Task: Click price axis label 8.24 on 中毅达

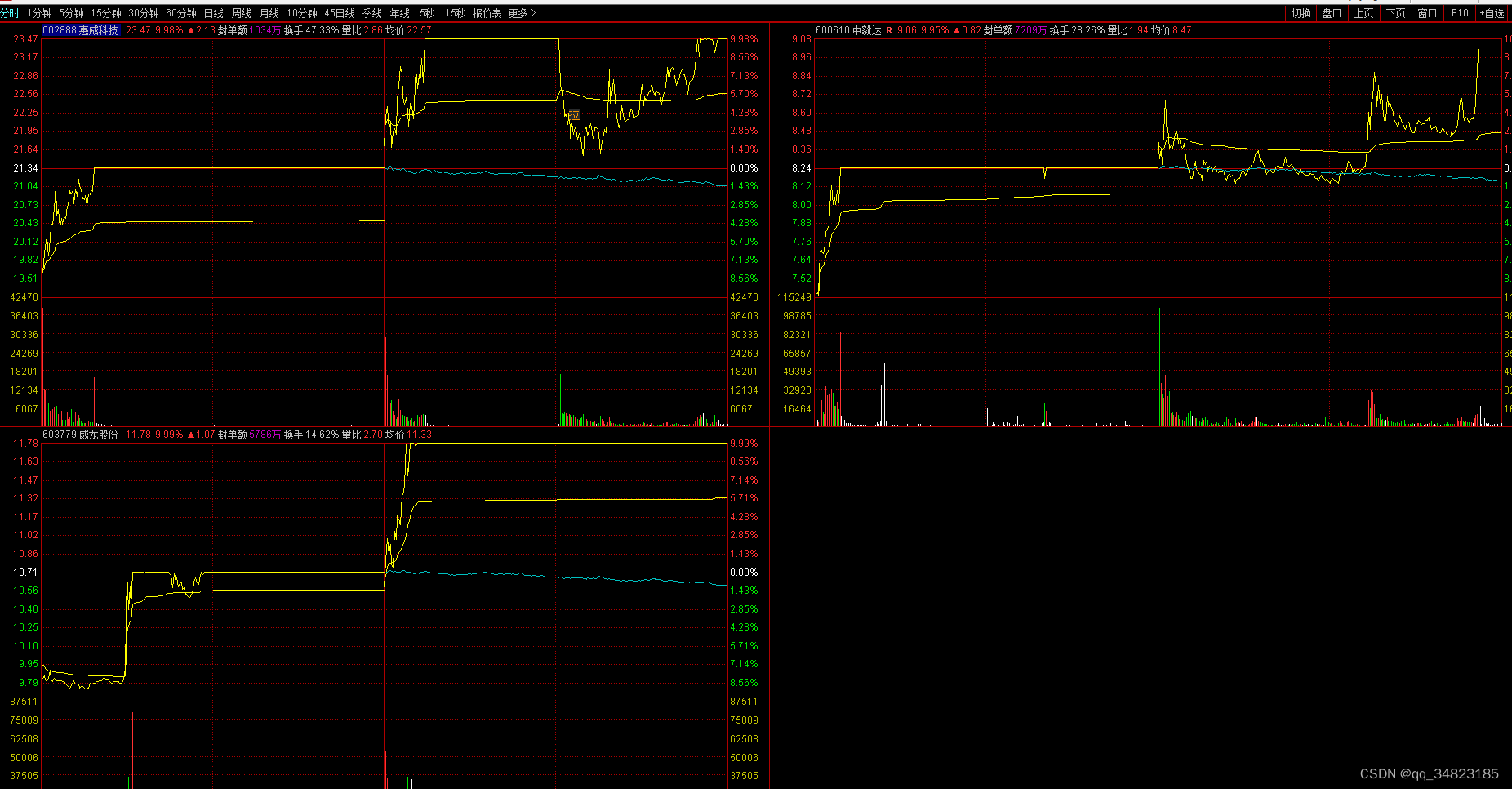Action: coord(802,168)
